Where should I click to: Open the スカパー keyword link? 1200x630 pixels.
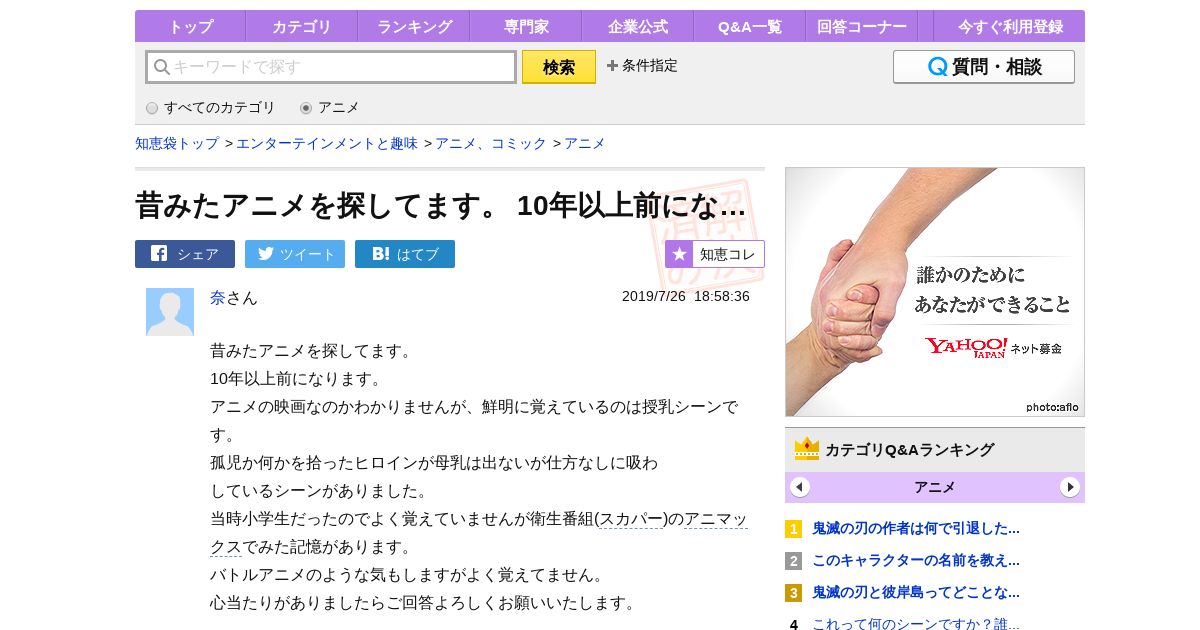click(632, 519)
